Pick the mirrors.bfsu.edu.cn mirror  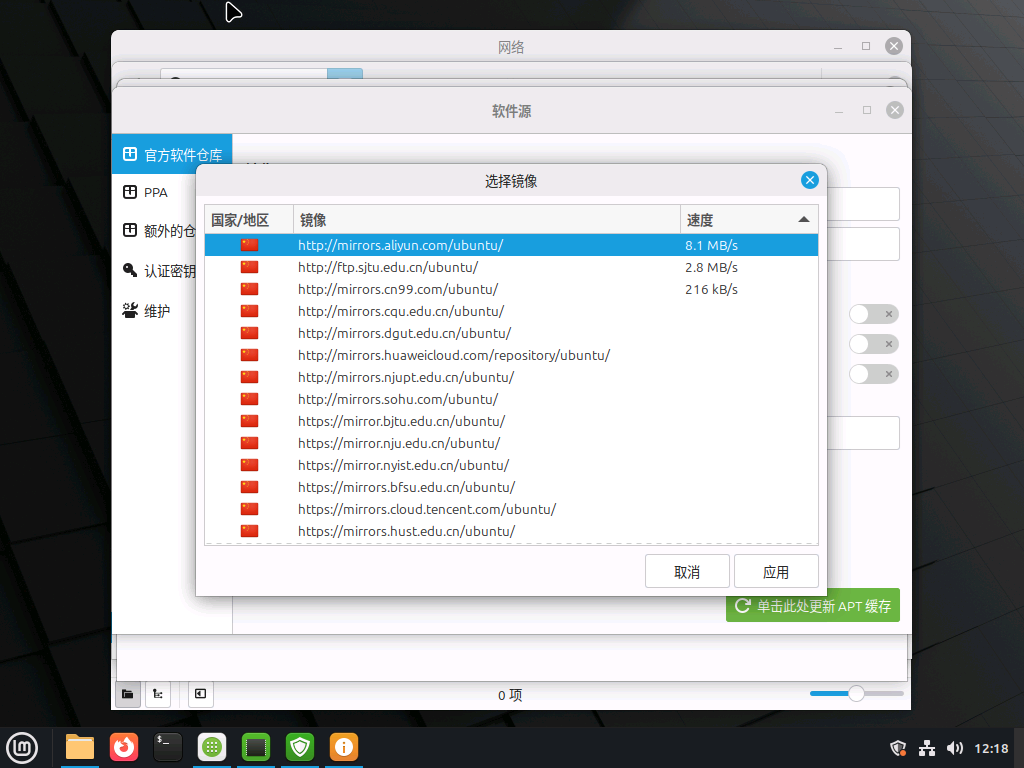pyautogui.click(x=511, y=487)
